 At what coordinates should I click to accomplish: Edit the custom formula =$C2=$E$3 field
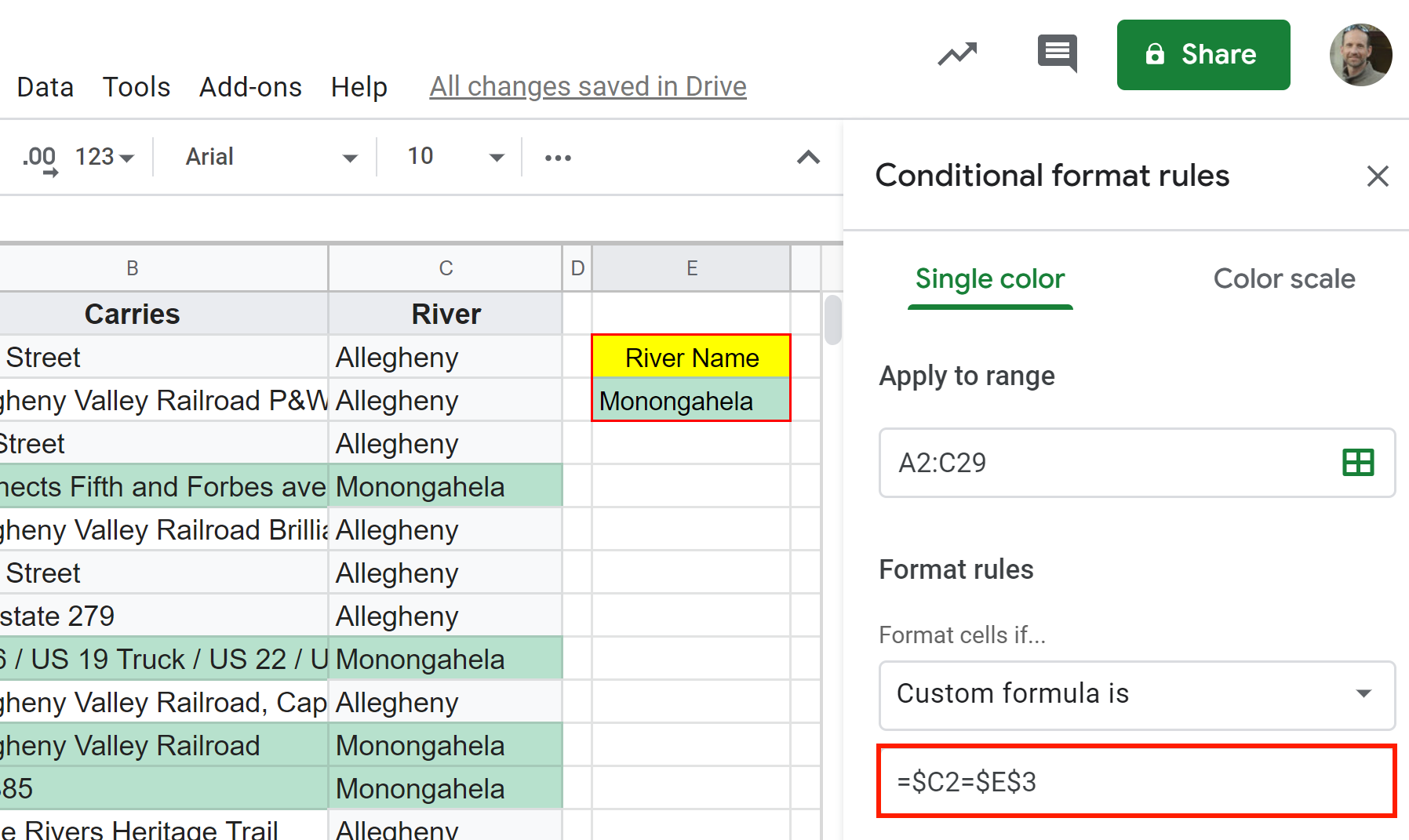click(1137, 781)
